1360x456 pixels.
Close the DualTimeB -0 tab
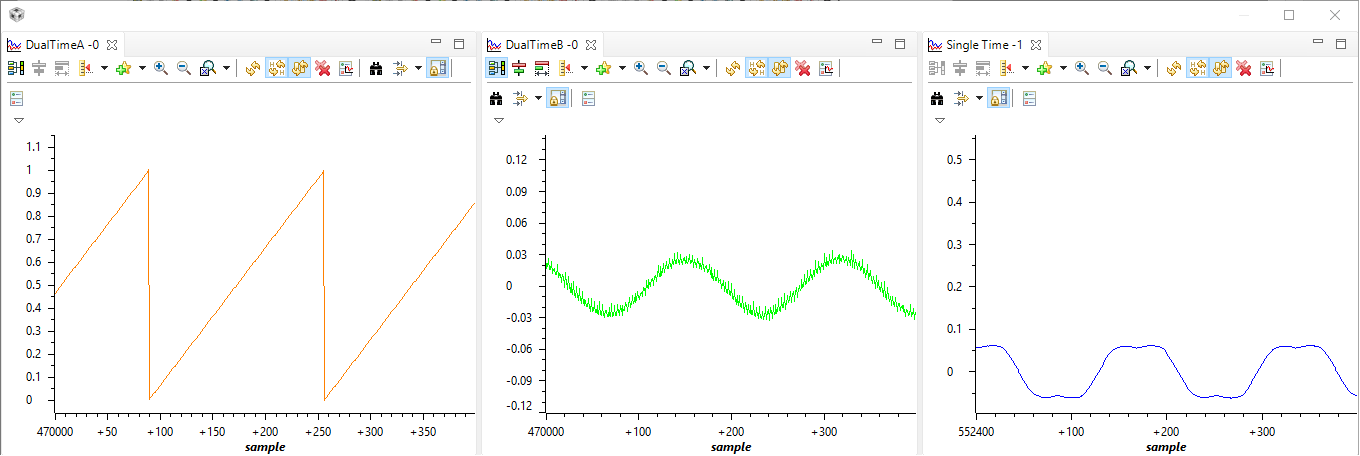pyautogui.click(x=591, y=45)
